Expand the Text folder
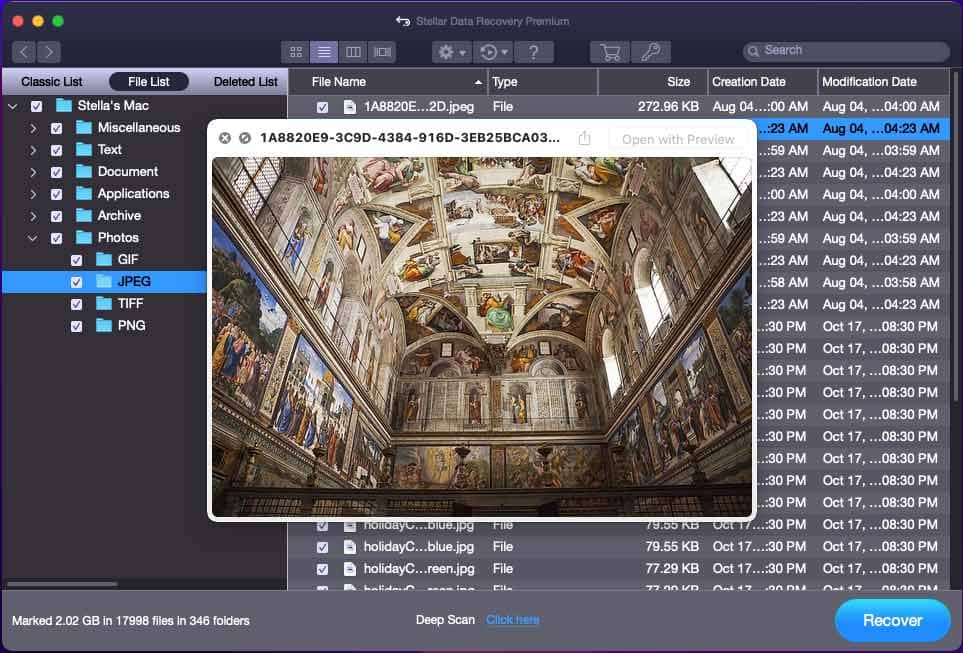 (33, 151)
